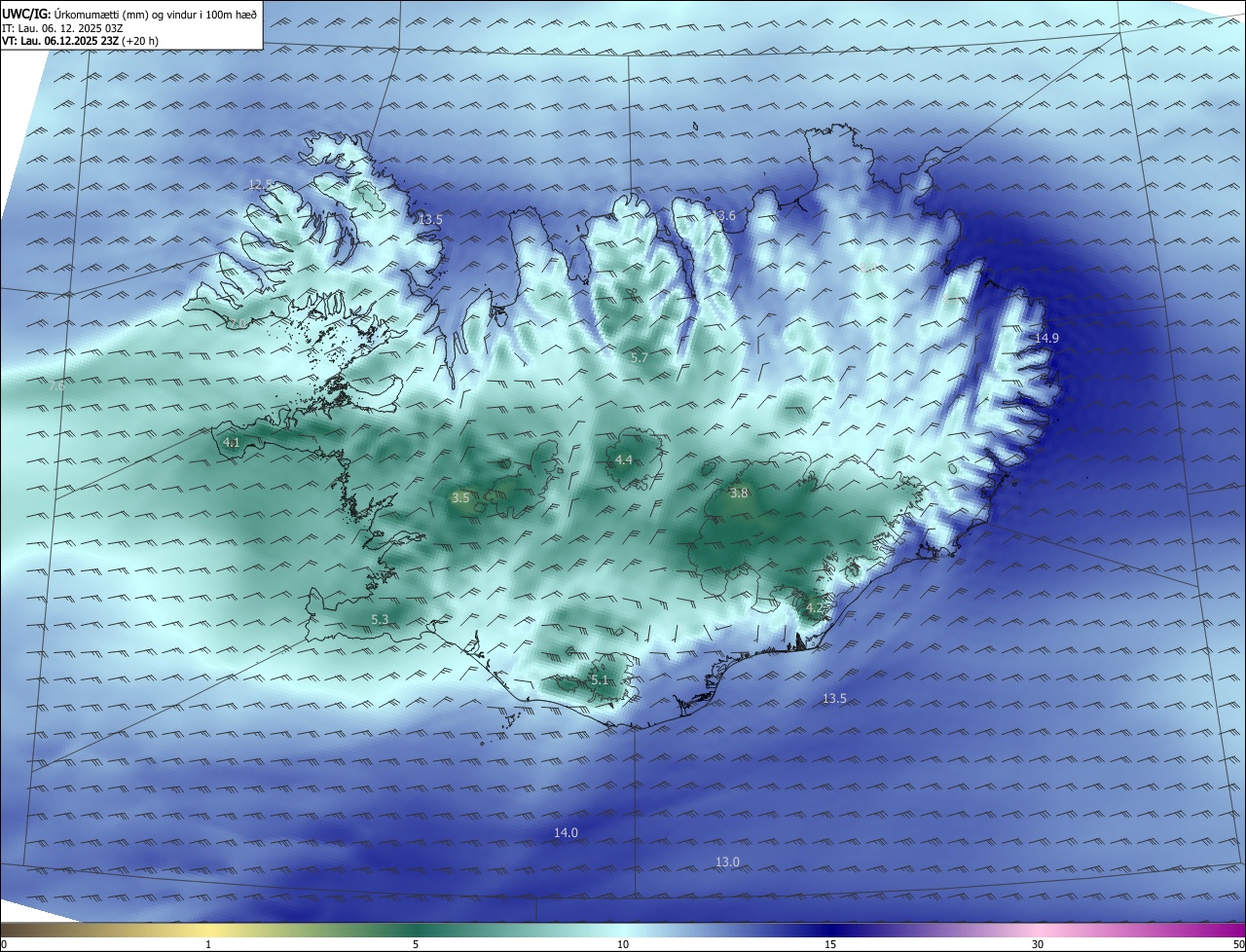Click the 50 tick on the color scale
This screenshot has height=952, width=1246.
(x=1238, y=944)
